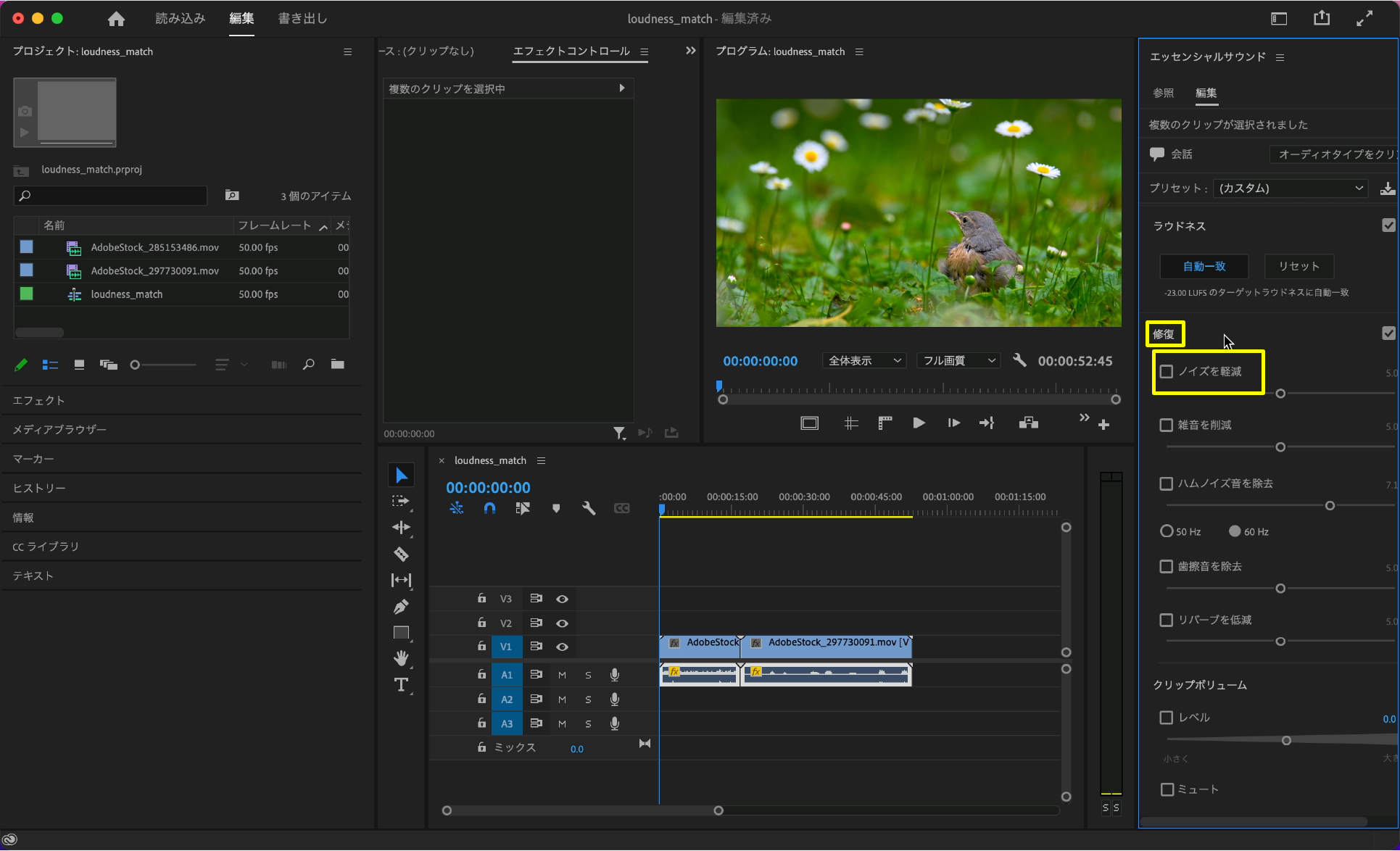
Task: Click the リセット button
Action: click(1298, 266)
